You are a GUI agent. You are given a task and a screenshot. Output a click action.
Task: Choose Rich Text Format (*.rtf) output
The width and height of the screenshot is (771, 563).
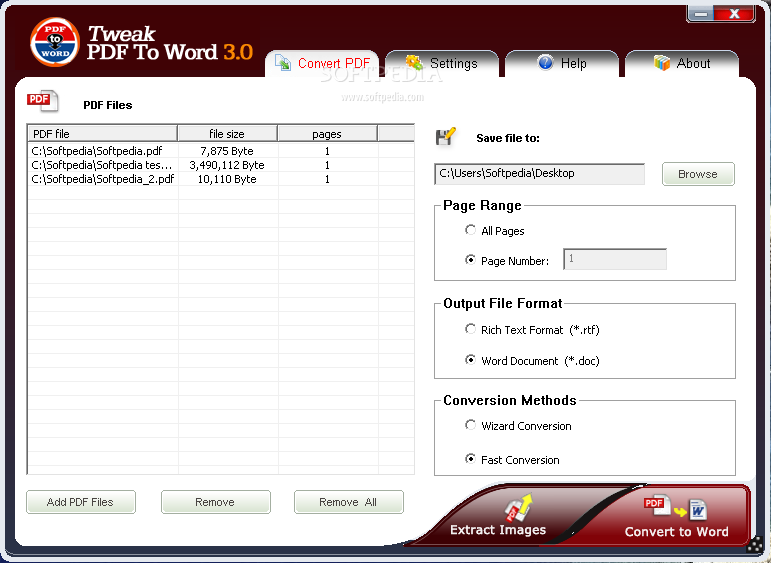(x=471, y=329)
